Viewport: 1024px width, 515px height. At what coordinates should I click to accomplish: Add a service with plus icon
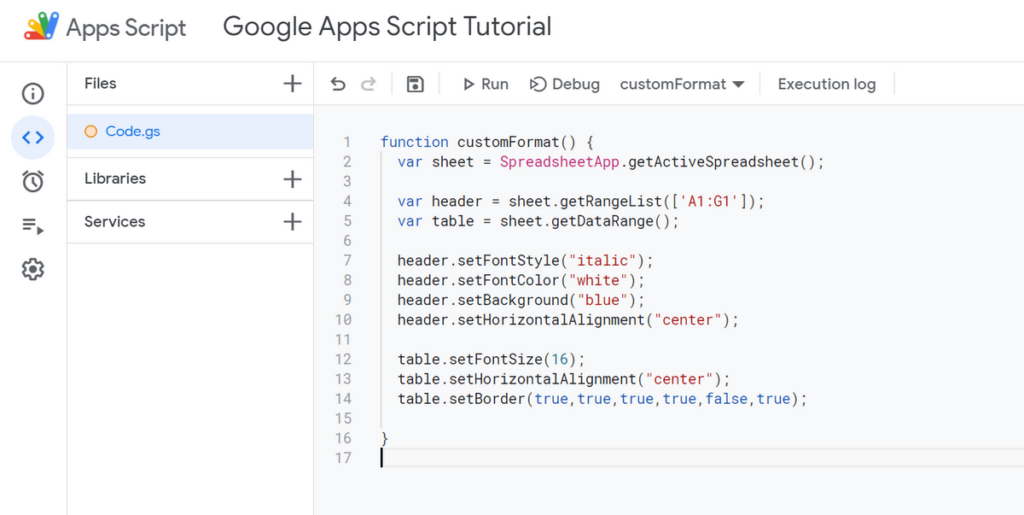292,222
